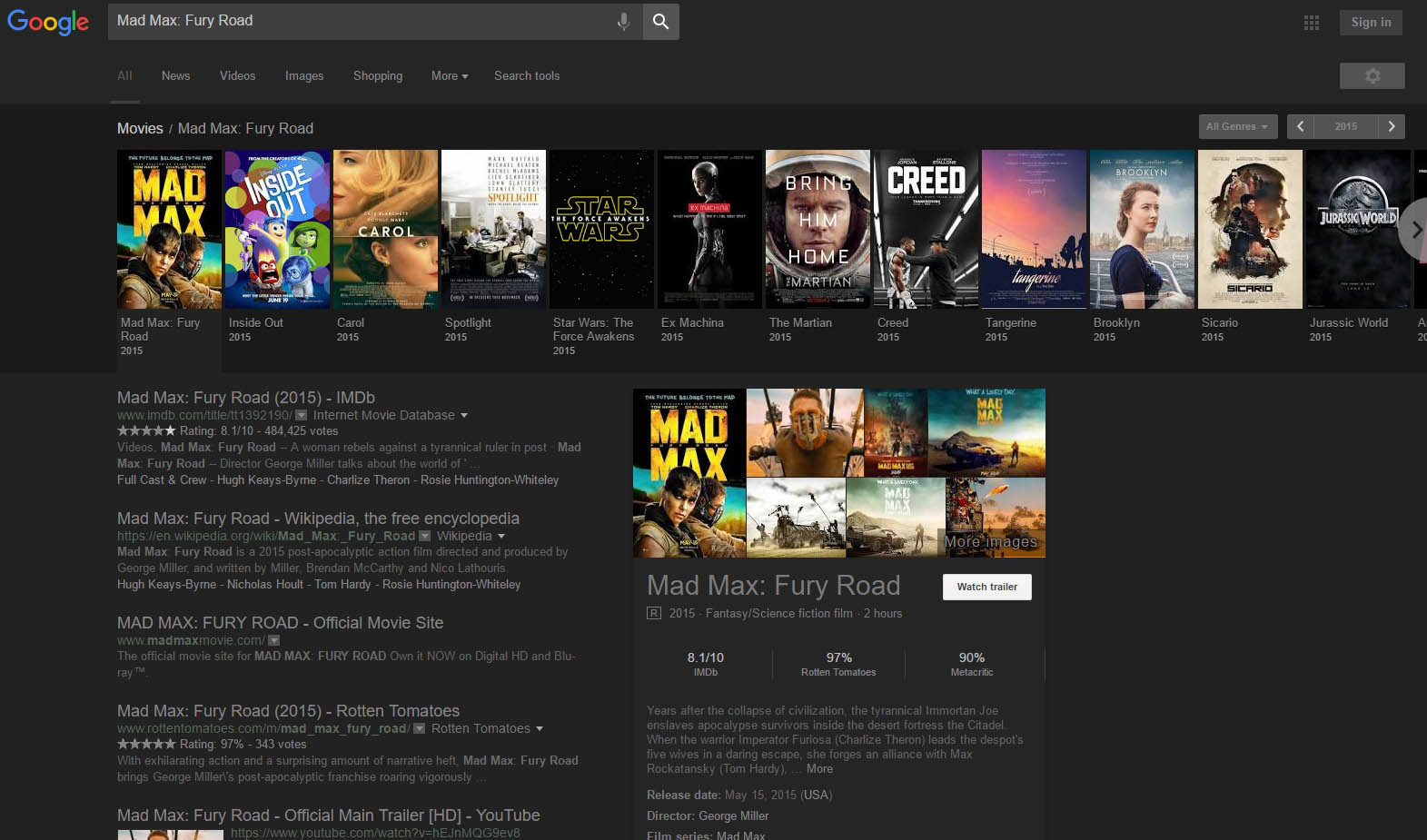Expand description with More link
Image resolution: width=1427 pixels, height=840 pixels.
coord(819,768)
